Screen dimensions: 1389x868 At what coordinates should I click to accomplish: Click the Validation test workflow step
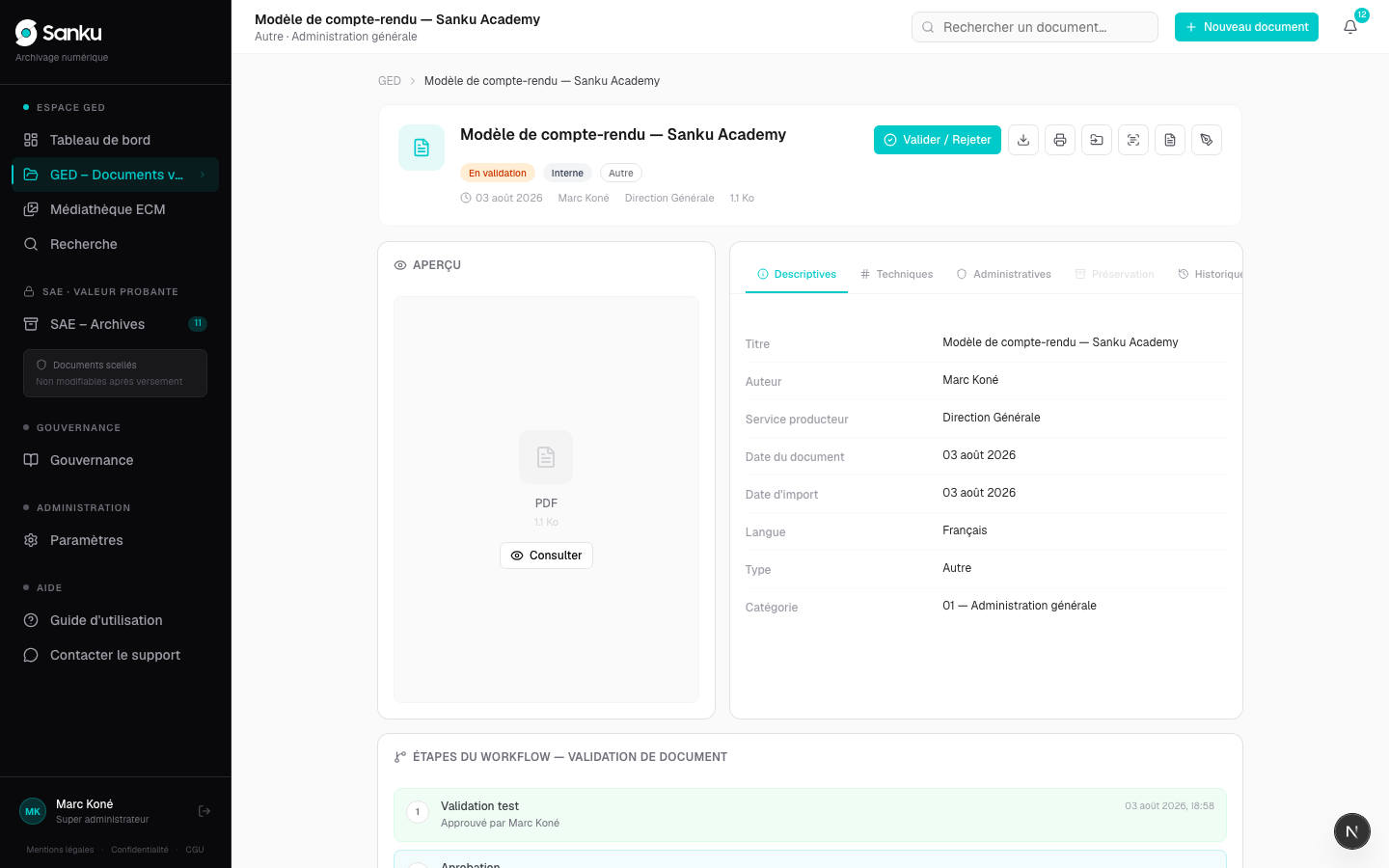pos(810,815)
